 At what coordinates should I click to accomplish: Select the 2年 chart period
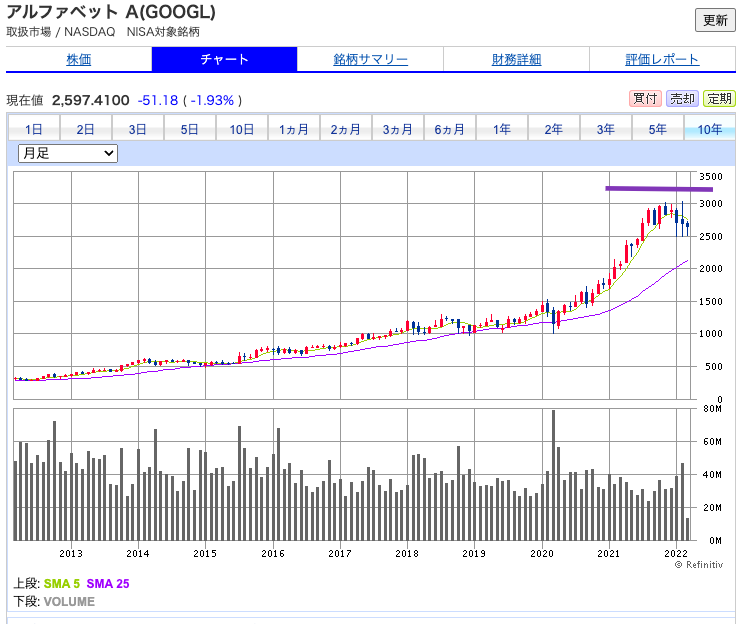(554, 129)
